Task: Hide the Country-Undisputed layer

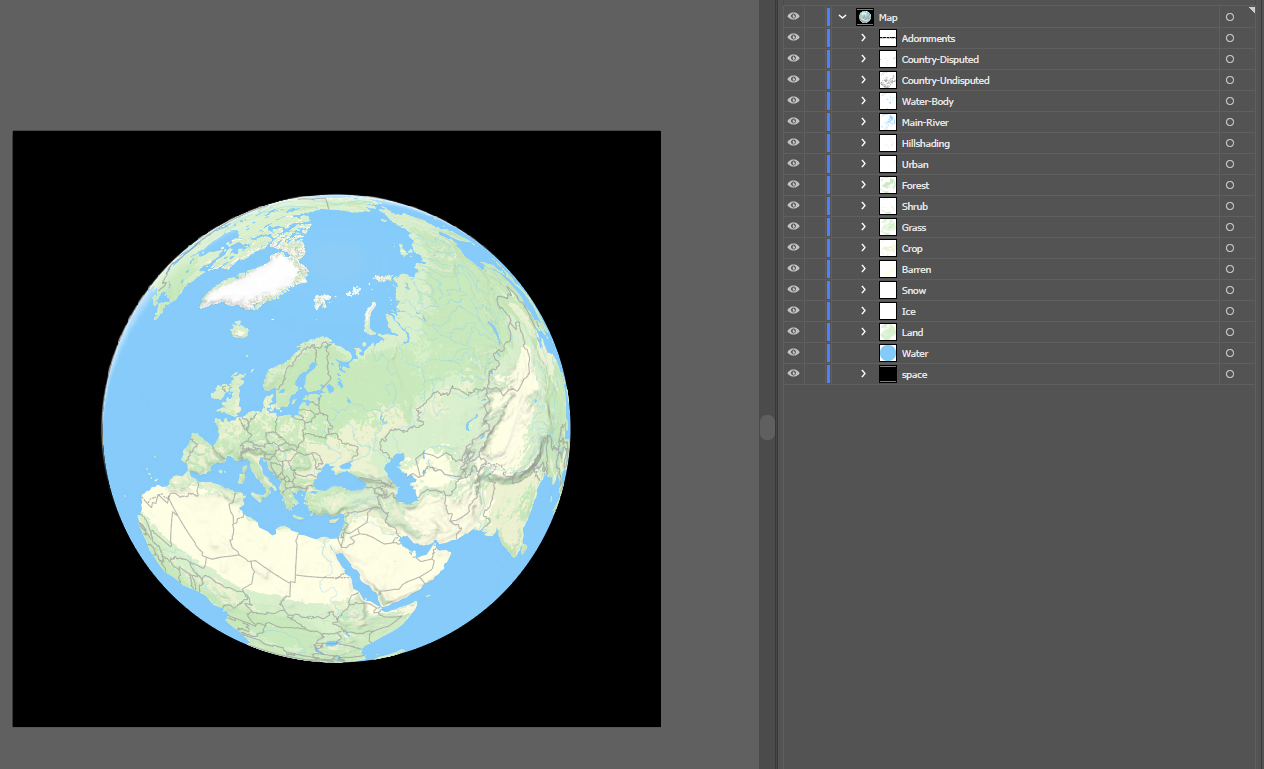Action: [x=793, y=80]
